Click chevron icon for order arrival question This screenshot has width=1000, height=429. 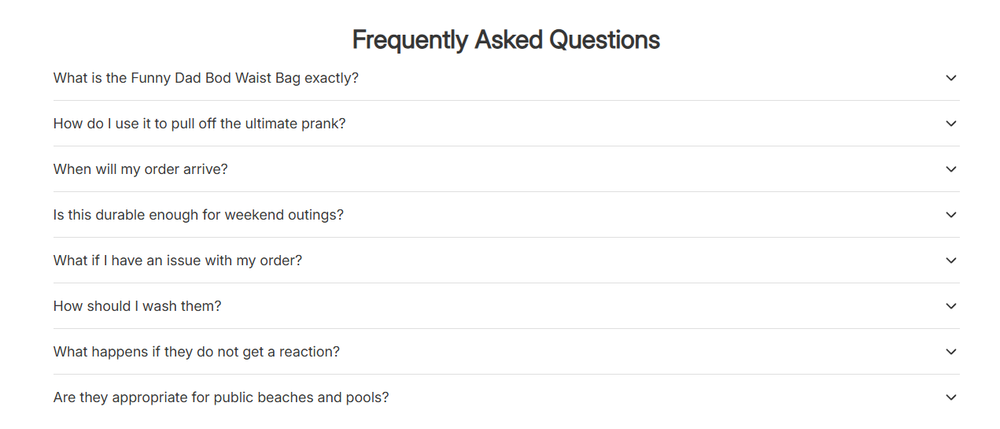[x=951, y=169]
